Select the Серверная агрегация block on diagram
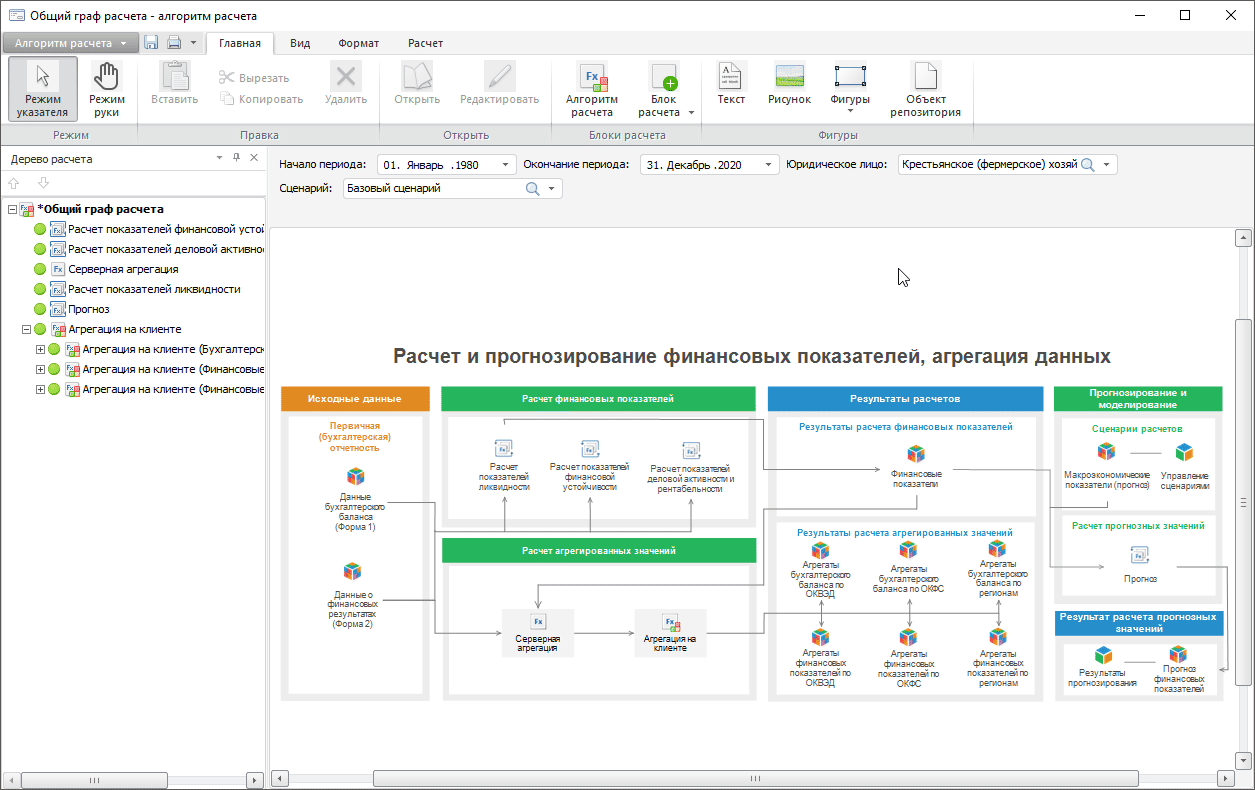This screenshot has height=790, width=1255. click(x=538, y=633)
